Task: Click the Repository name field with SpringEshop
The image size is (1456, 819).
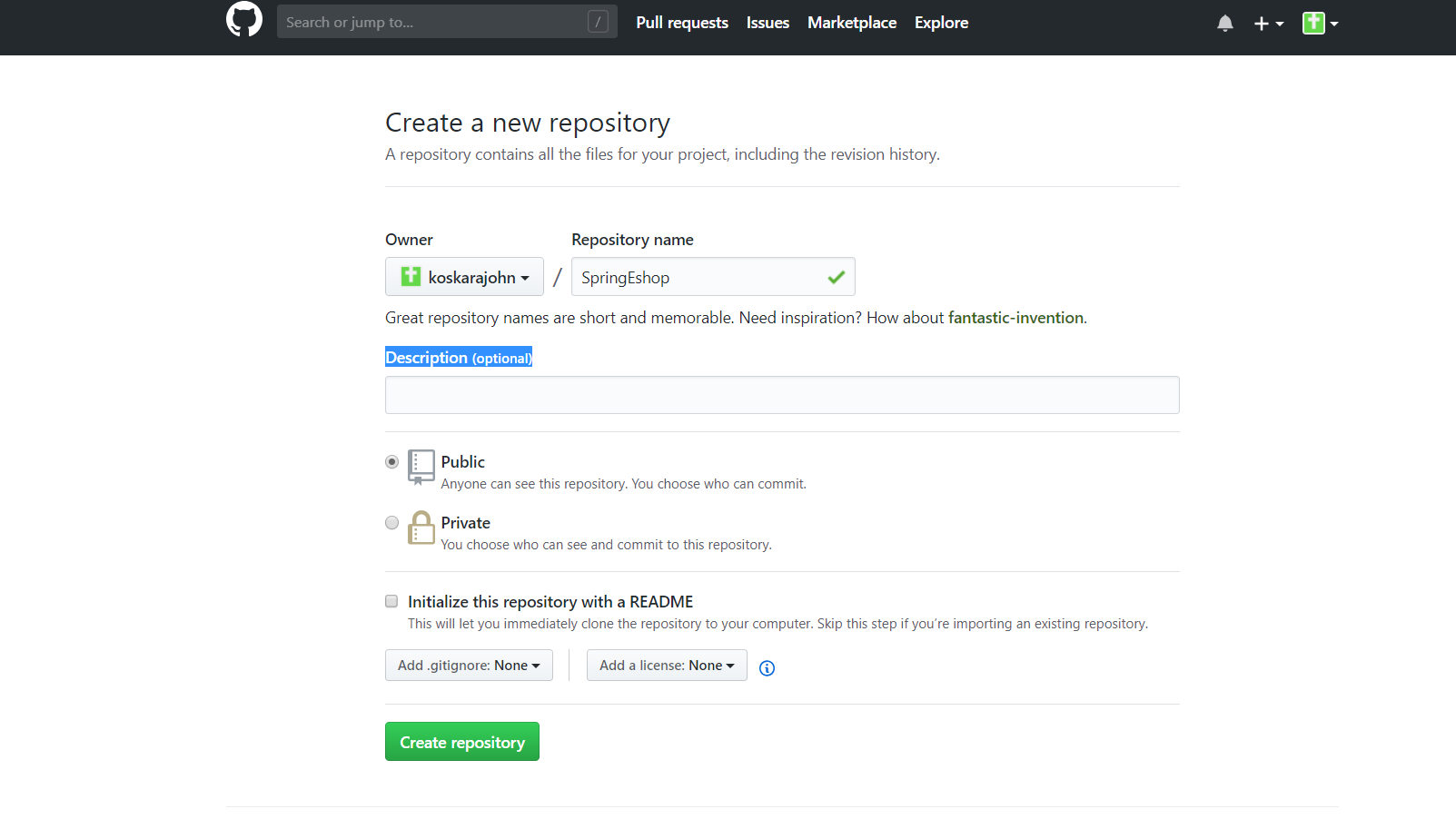Action: (713, 277)
